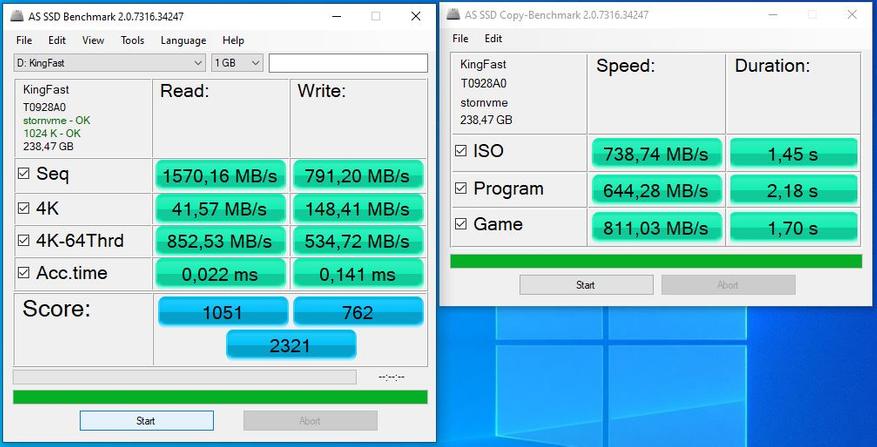Image resolution: width=877 pixels, height=447 pixels.
Task: Uncheck the Seq test checkbox
Action: click(x=24, y=174)
